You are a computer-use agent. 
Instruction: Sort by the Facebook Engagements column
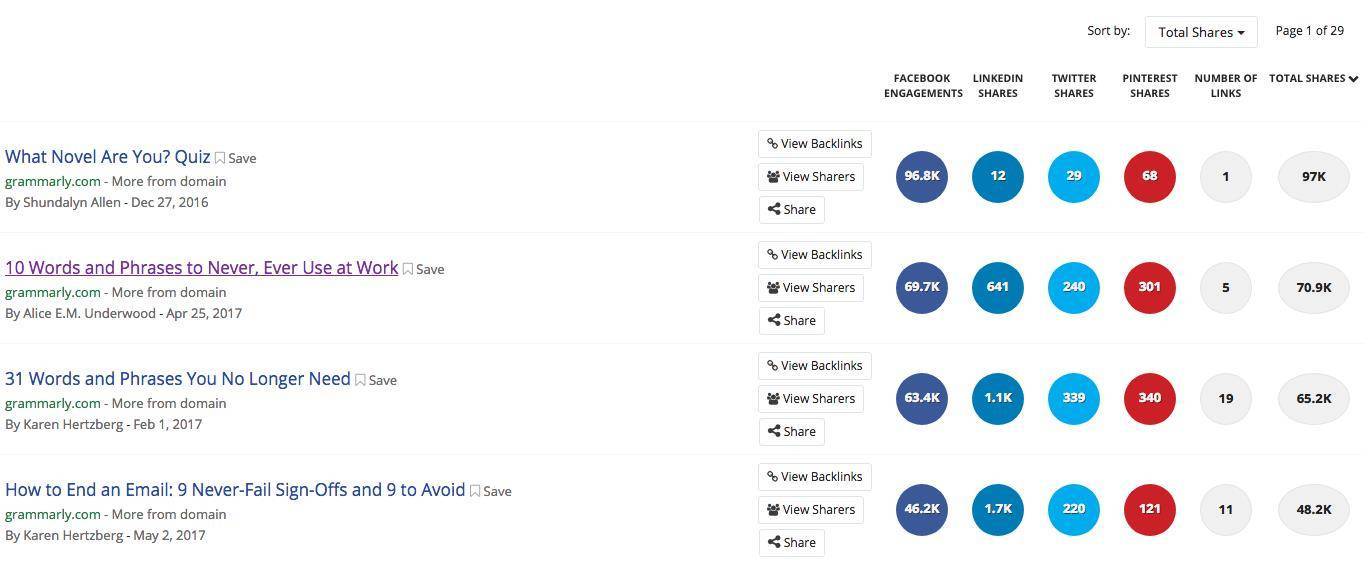click(922, 85)
